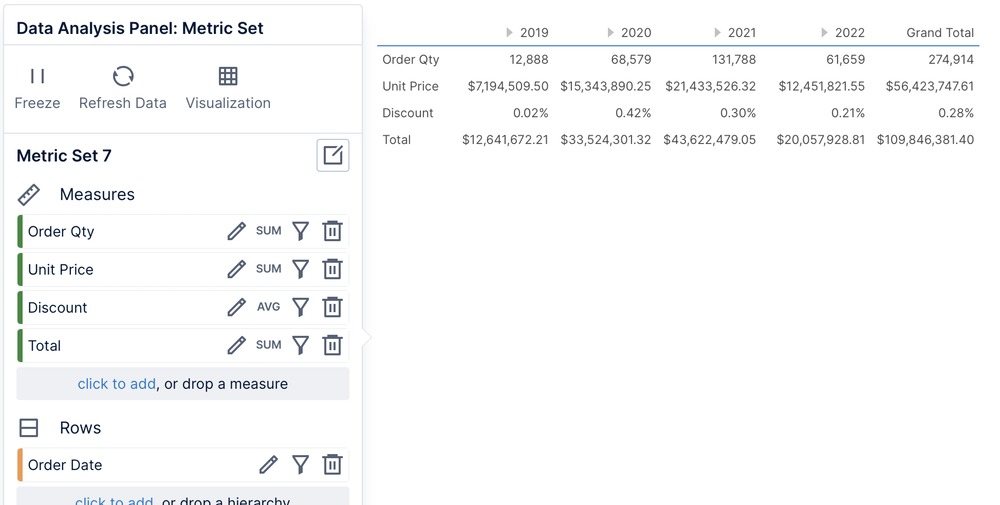Select the $7,194,509.50 Unit Price cell
Screen dimensions: 1000x505
[508, 86]
